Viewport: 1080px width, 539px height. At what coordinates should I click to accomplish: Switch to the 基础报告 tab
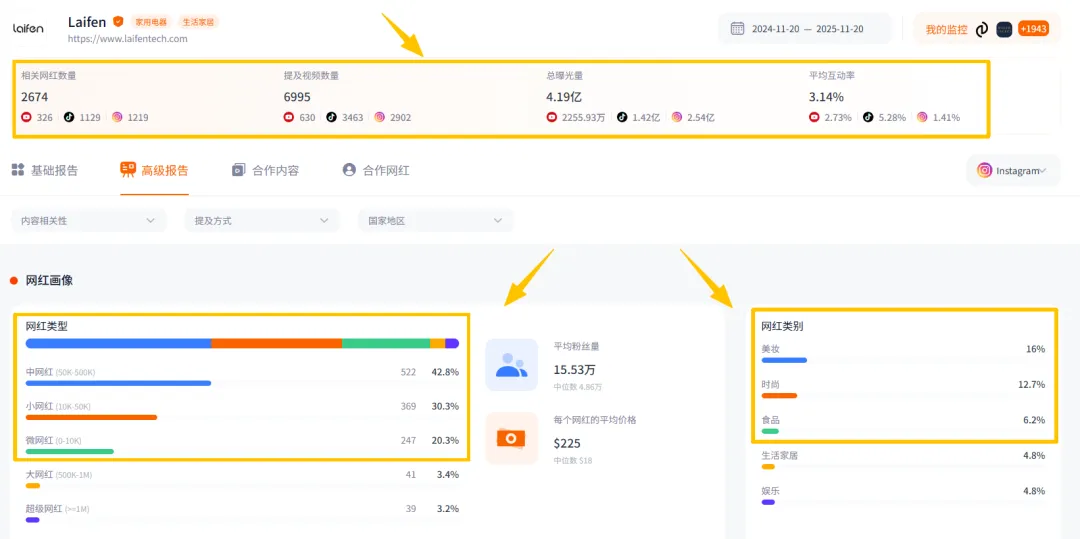point(45,170)
